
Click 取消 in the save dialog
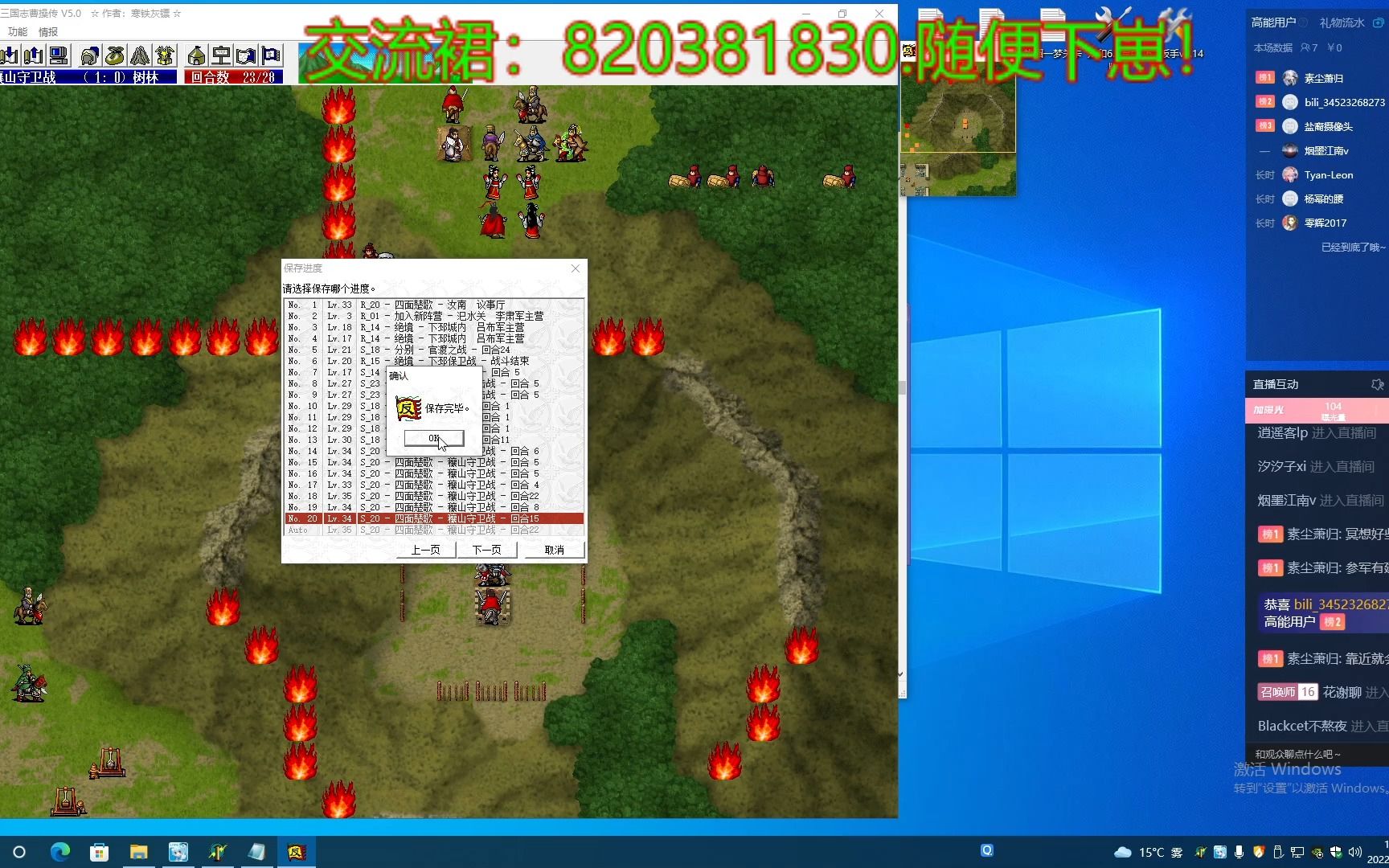[x=554, y=550]
